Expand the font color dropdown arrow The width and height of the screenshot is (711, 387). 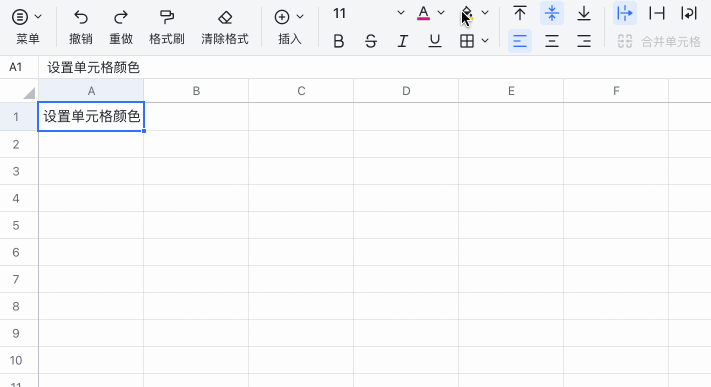[x=441, y=13]
